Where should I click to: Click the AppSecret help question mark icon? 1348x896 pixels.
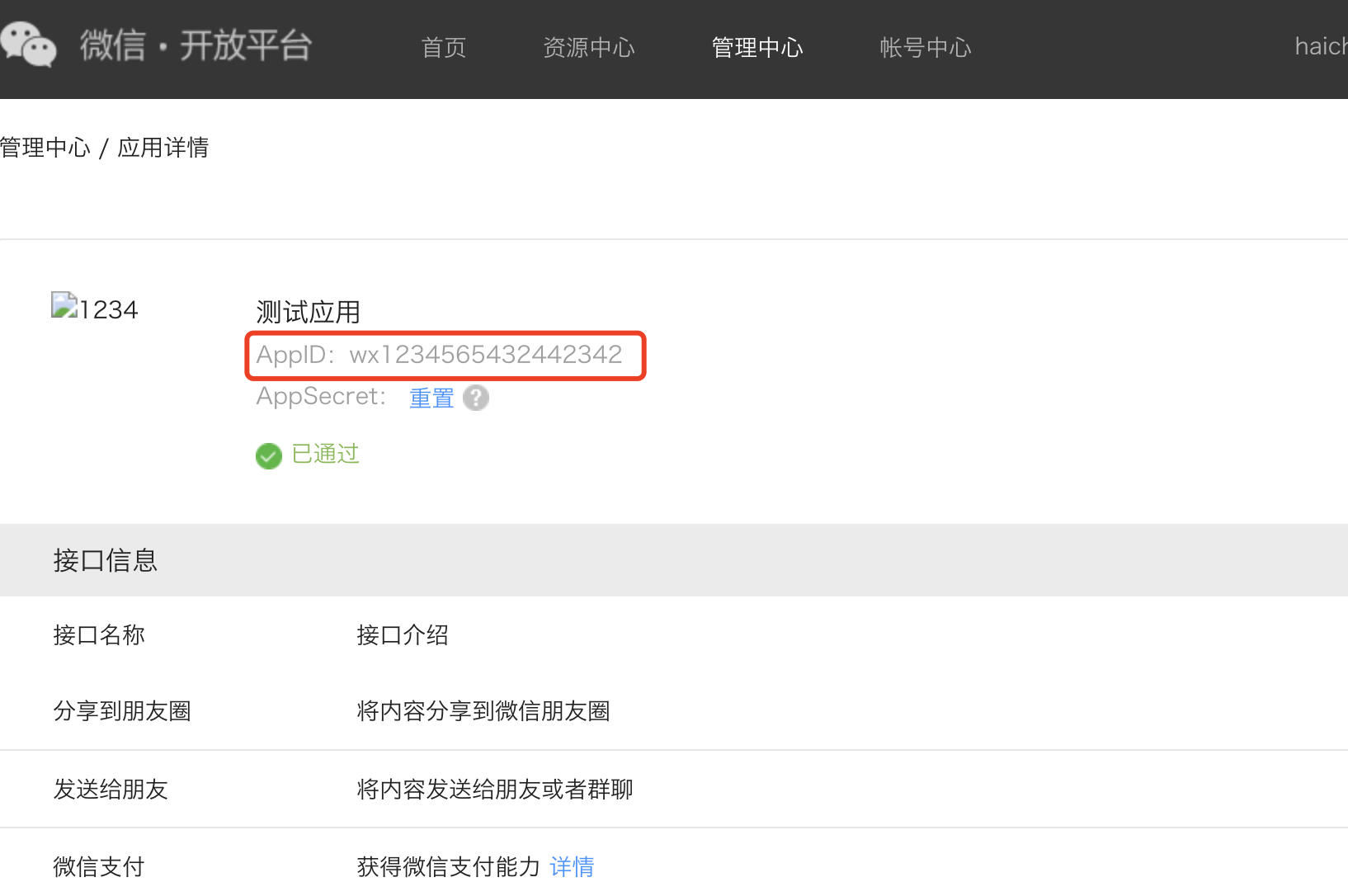pyautogui.click(x=476, y=398)
